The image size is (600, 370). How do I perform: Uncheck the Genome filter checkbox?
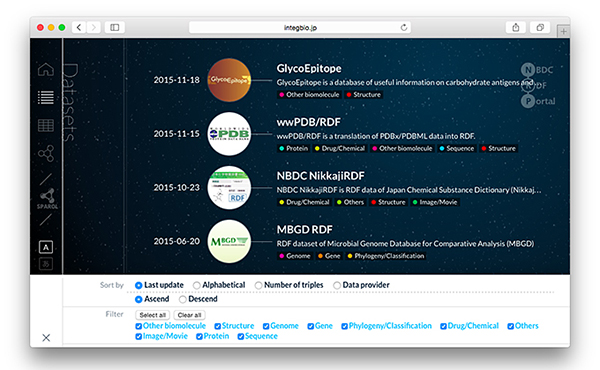tap(266, 326)
